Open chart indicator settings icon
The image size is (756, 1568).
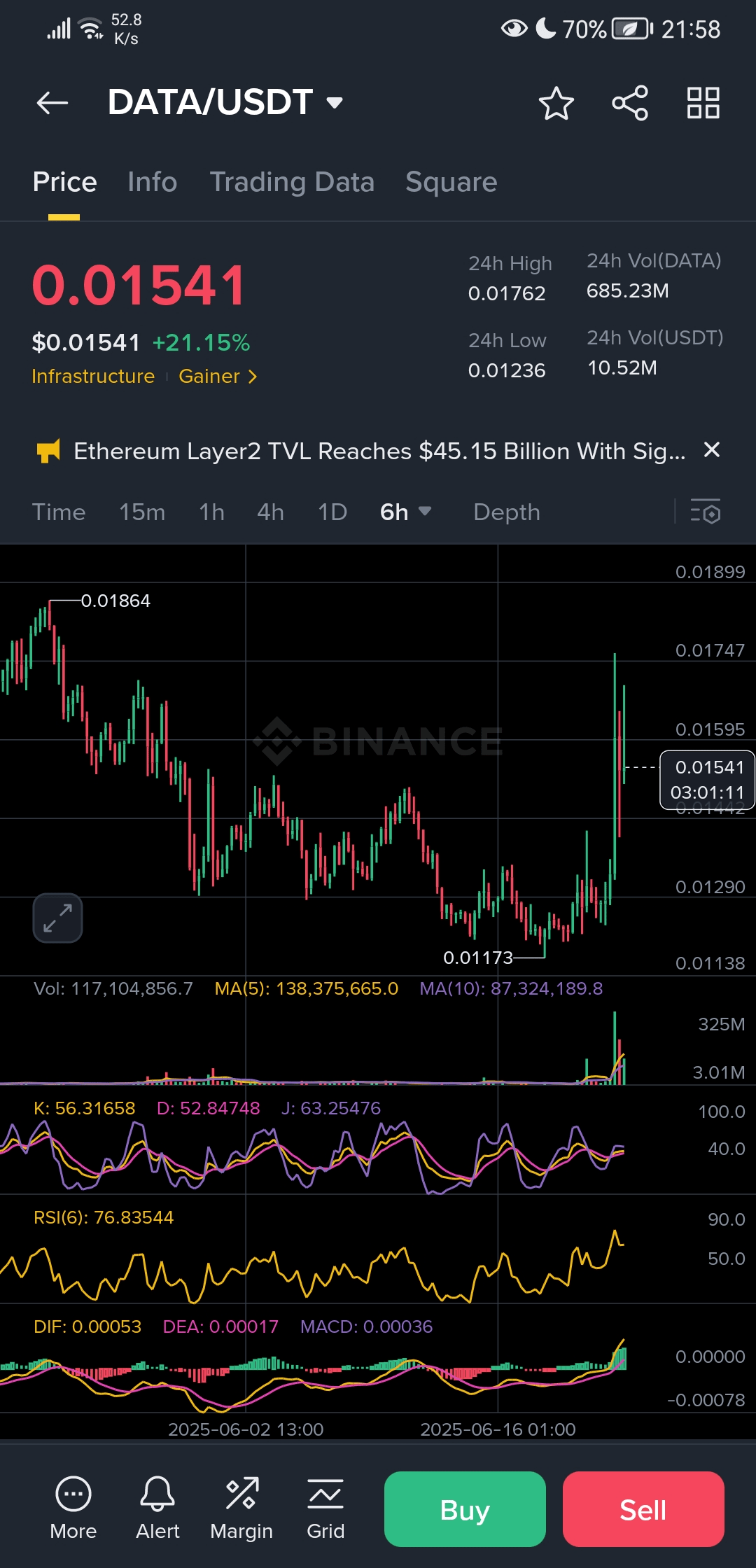705,512
